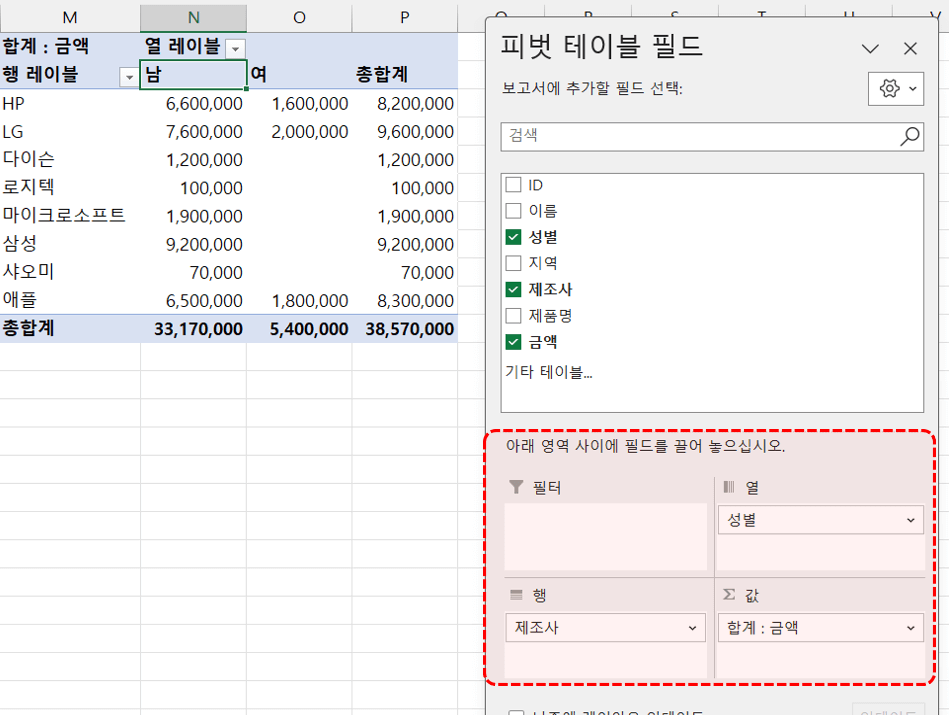950x715 pixels.
Task: Open the pivot field pane tools gear menu
Action: click(x=895, y=89)
